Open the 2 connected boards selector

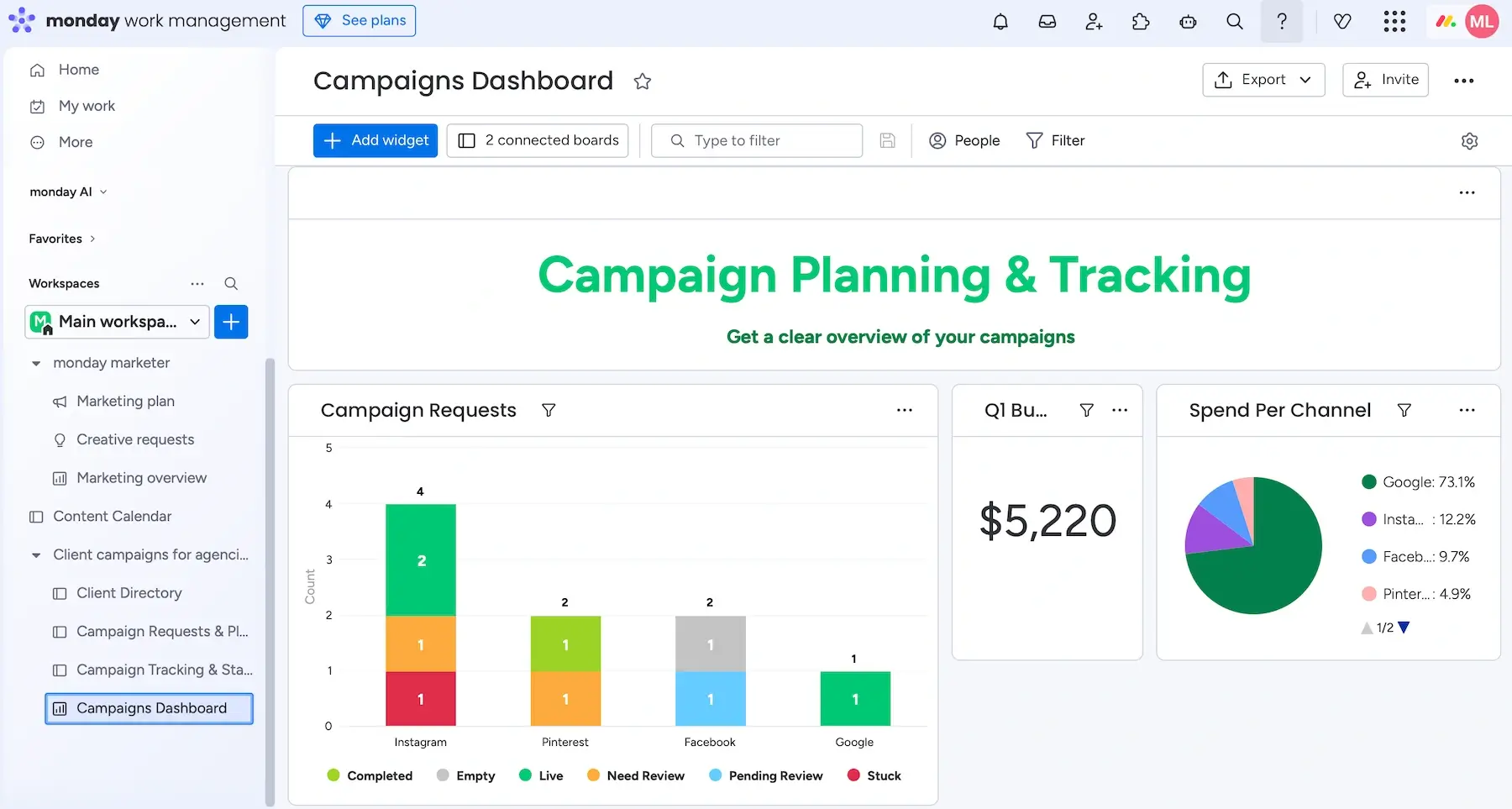(538, 140)
